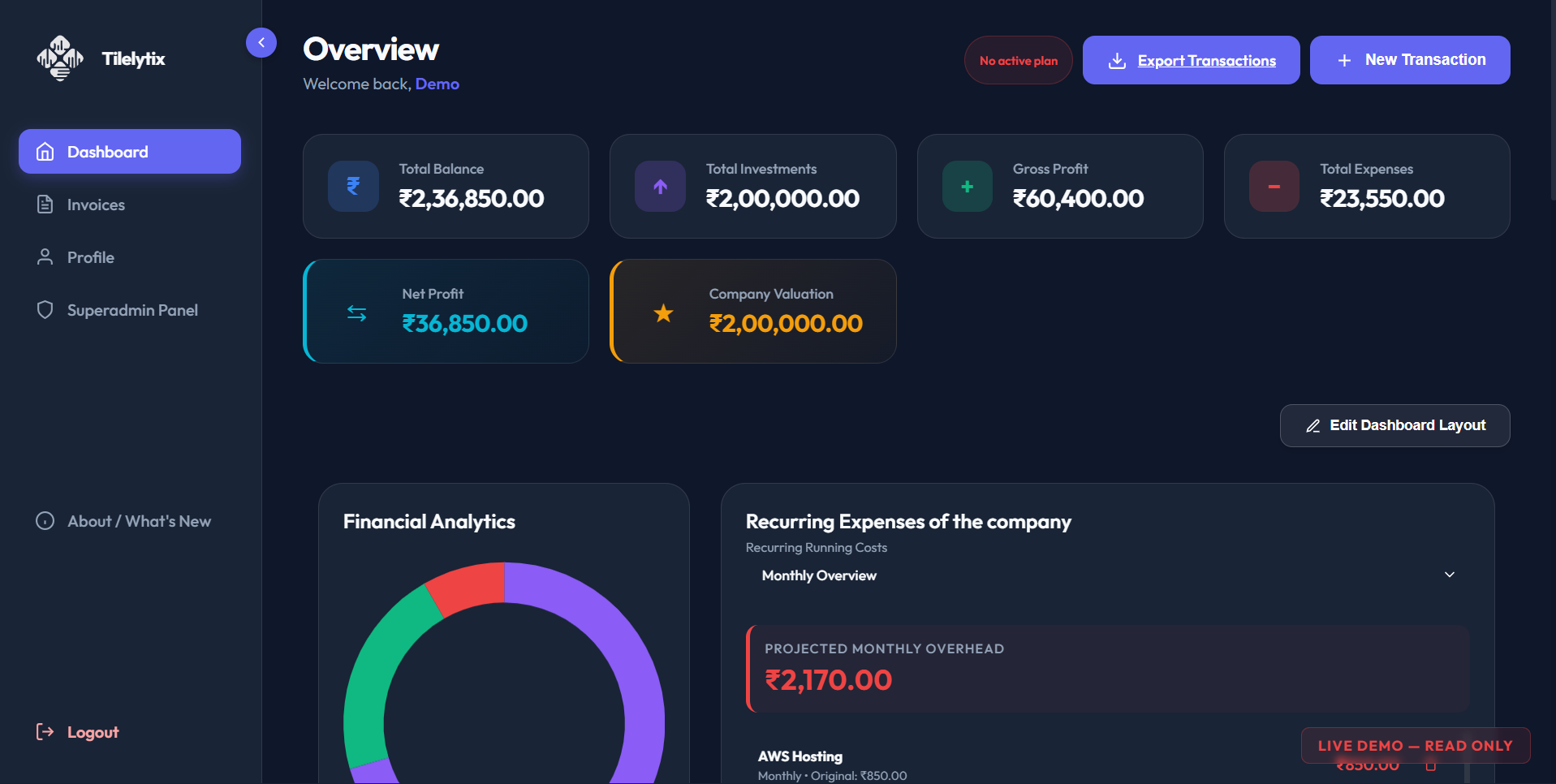Viewport: 1556px width, 784px height.
Task: Click the Dashboard home icon
Action: 45,152
